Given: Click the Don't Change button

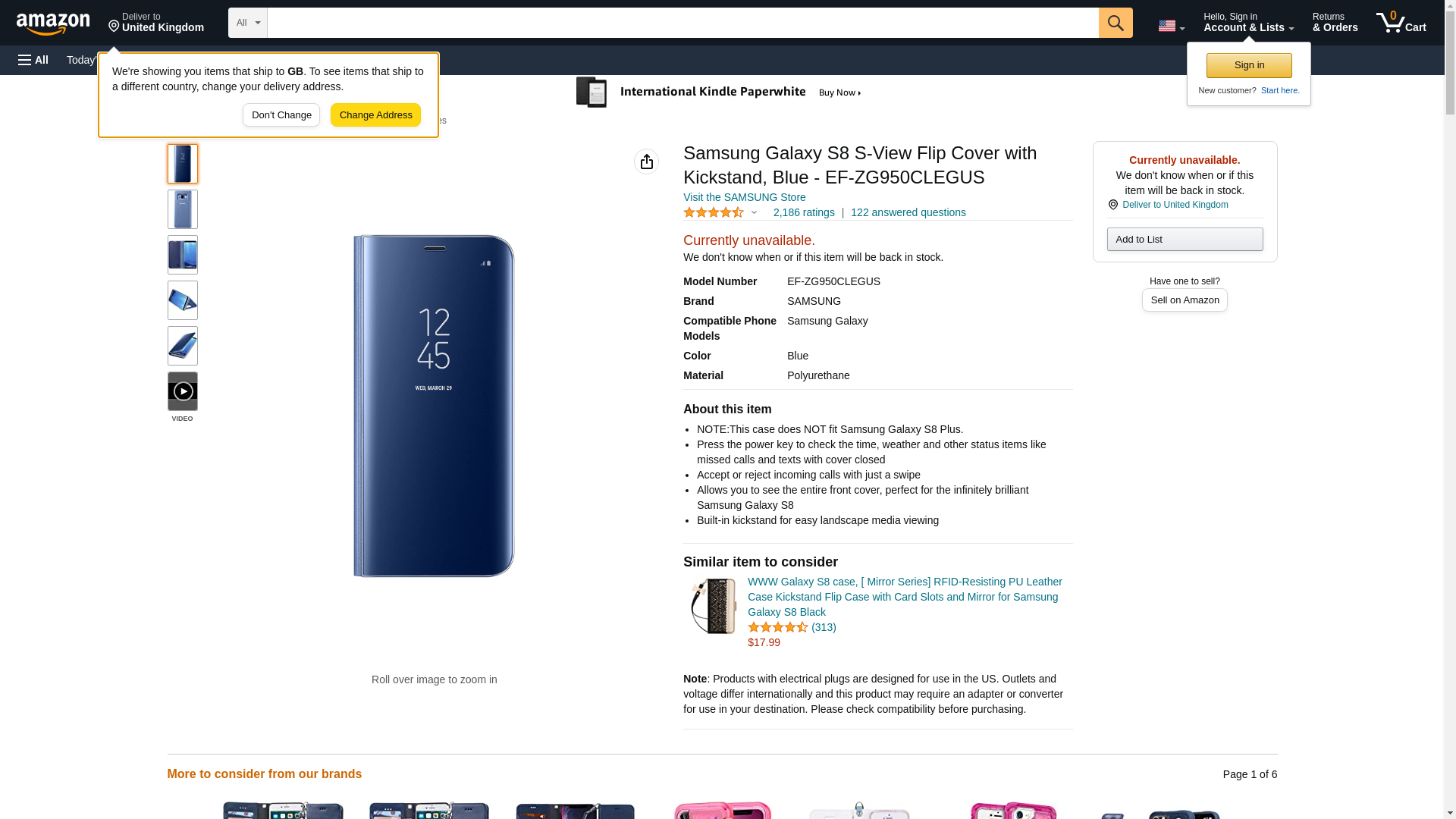Looking at the screenshot, I should point(281,115).
